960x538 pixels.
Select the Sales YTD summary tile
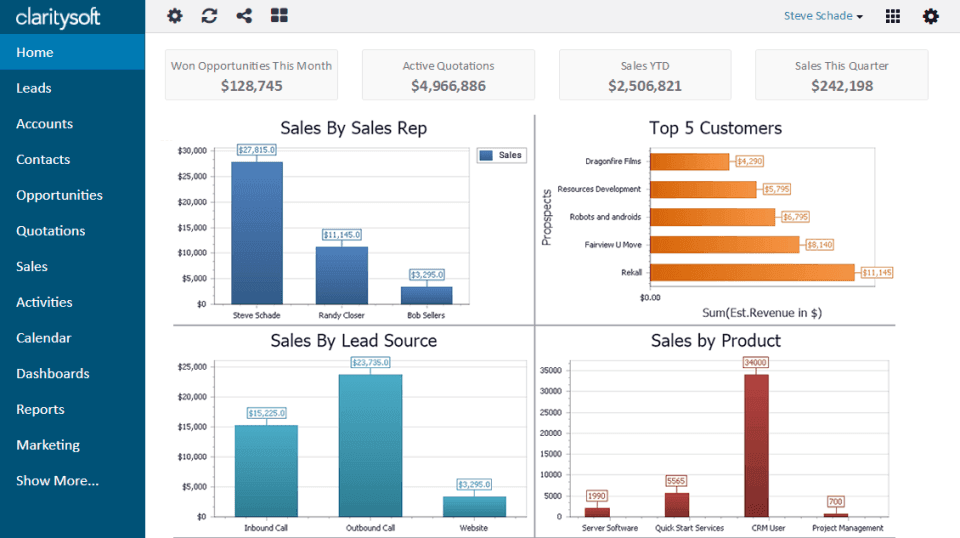645,75
